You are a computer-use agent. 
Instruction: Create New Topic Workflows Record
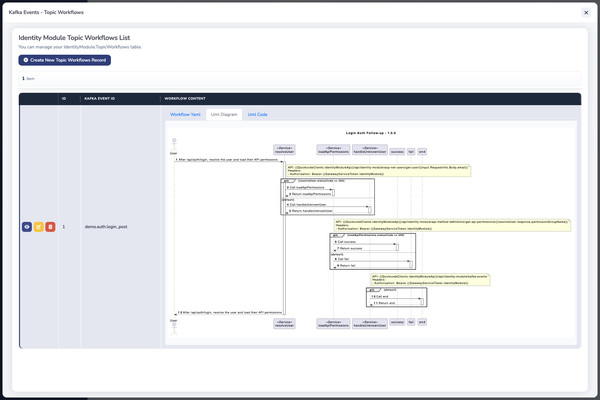65,60
